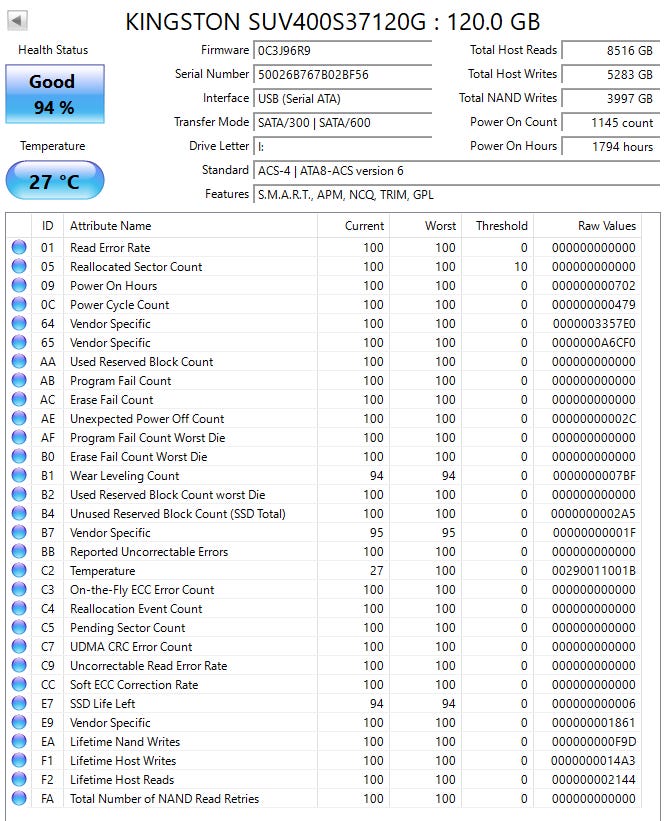Select status icon for Program Fail Count Worst Die
This screenshot has height=821, width=668.
pos(19,437)
